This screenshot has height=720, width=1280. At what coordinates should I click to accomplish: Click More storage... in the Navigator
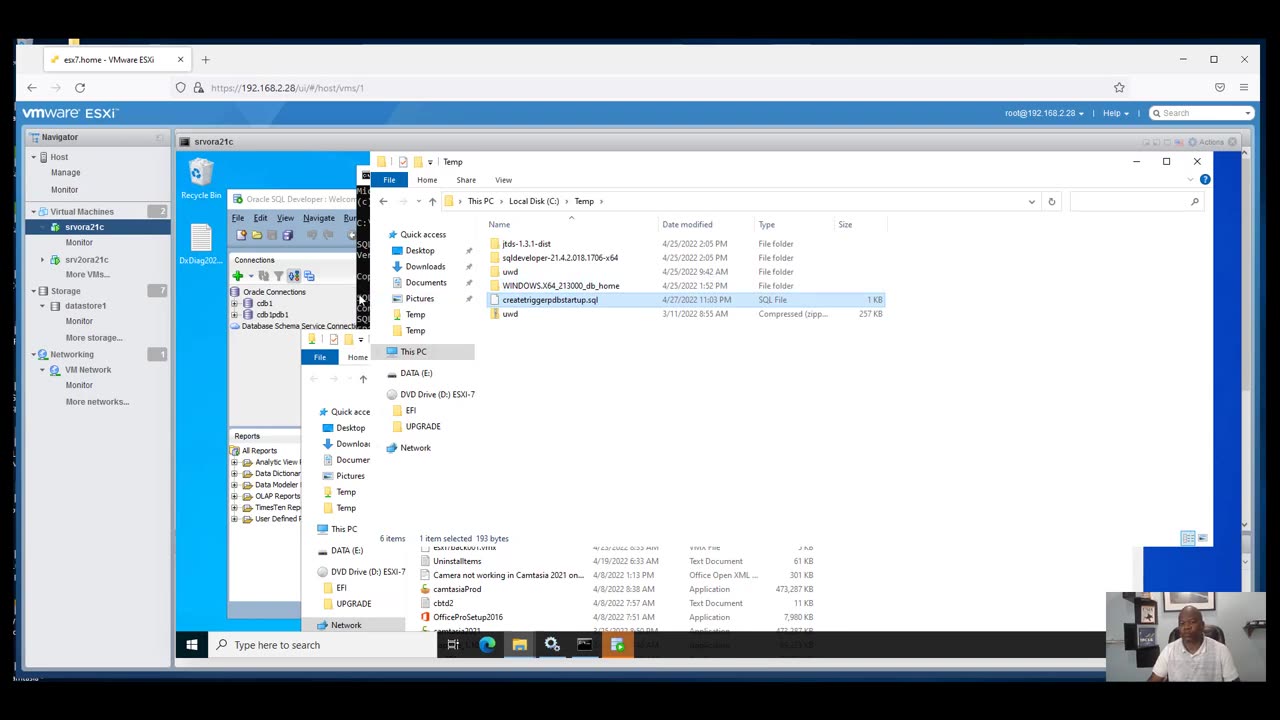coord(94,338)
